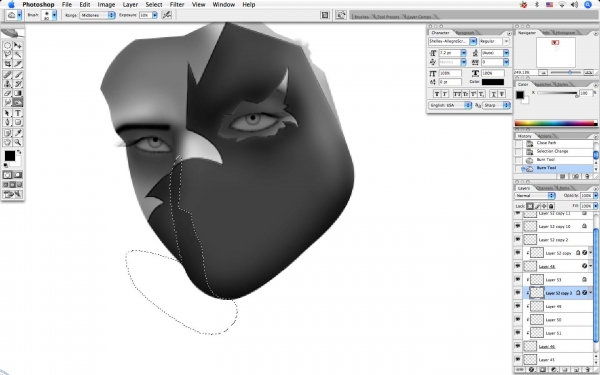Select the Eyedropper tool
The image size is (600, 375).
click(18, 133)
